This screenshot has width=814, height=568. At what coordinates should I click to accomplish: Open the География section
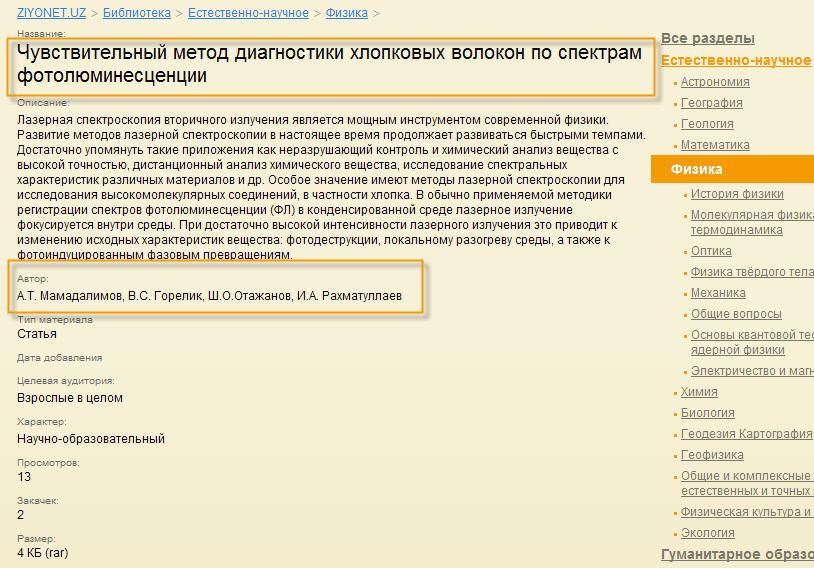pos(711,103)
